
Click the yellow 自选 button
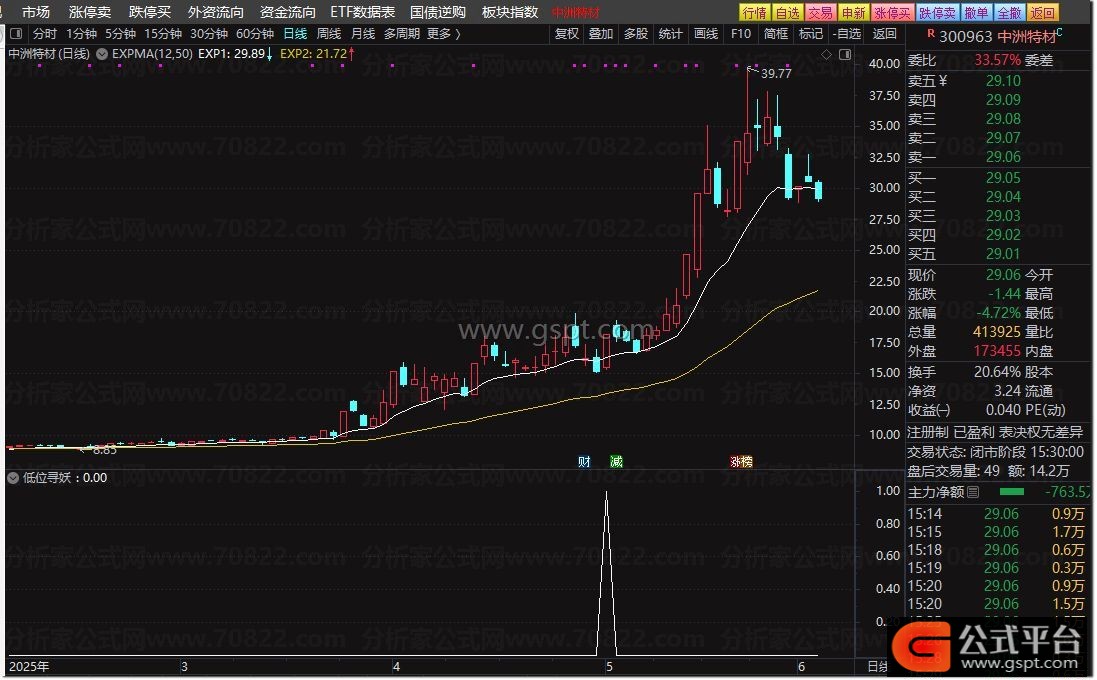[x=788, y=13]
